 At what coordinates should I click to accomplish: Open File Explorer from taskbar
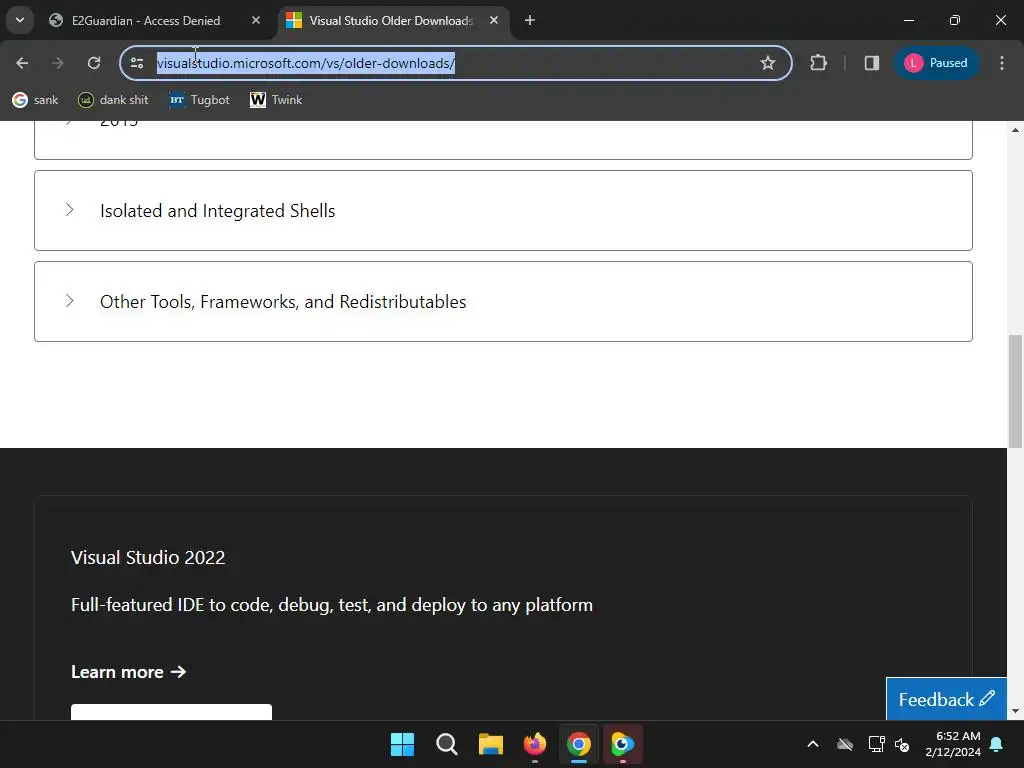[490, 744]
